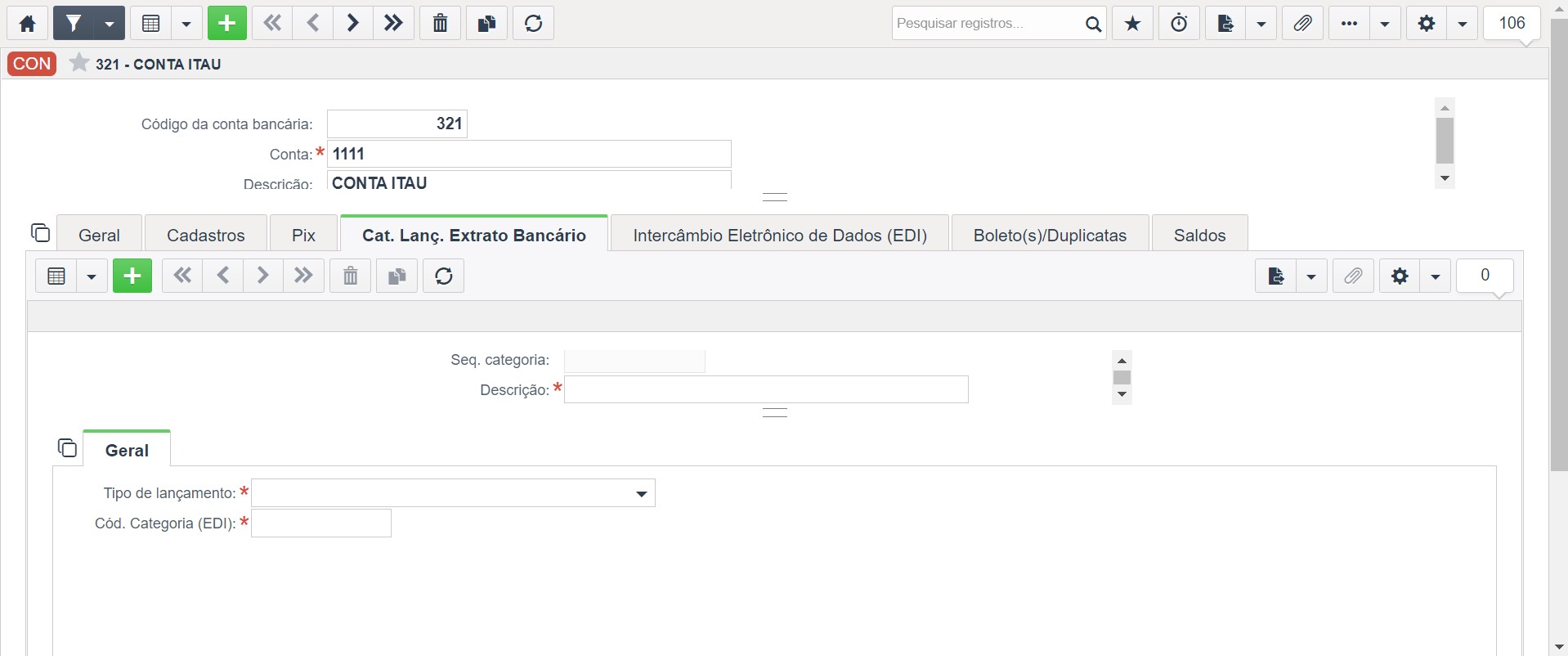Click the detach tabs icon beside Geral tab row

pyautogui.click(x=40, y=233)
